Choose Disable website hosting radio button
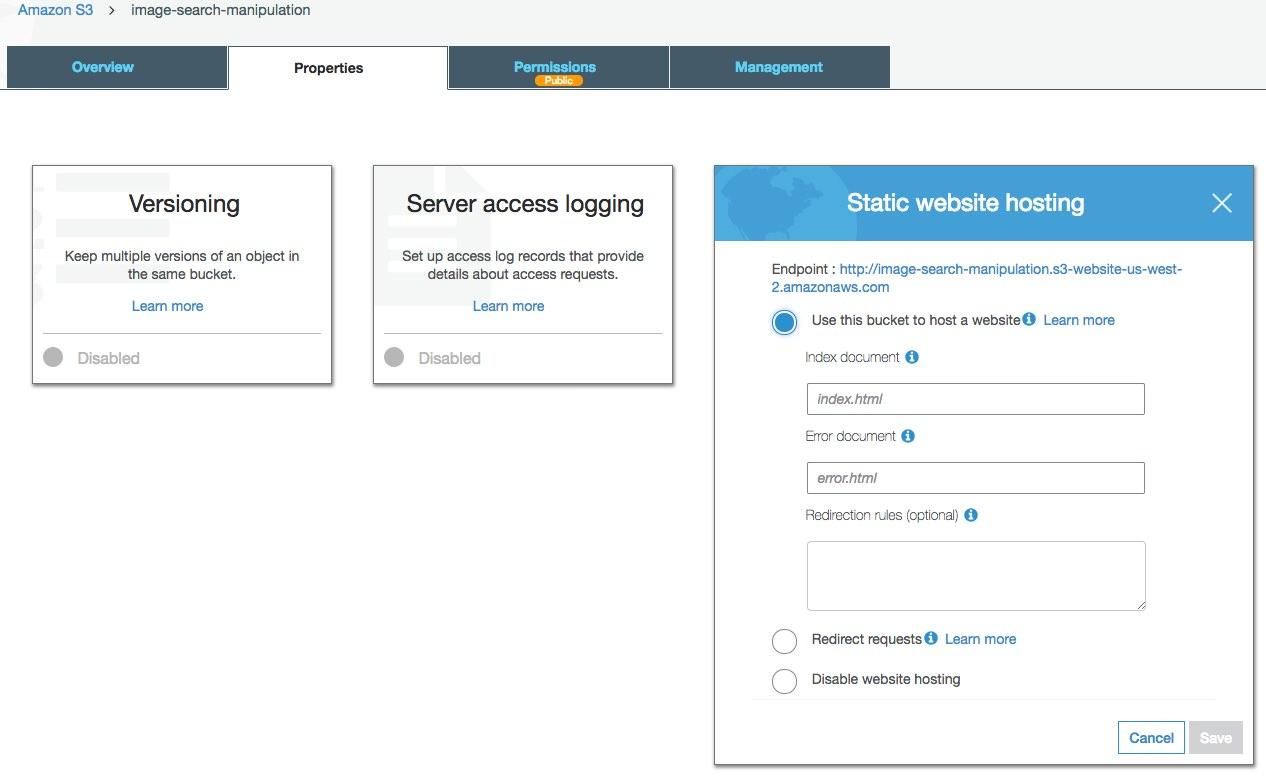The width and height of the screenshot is (1266, 776). pos(784,680)
